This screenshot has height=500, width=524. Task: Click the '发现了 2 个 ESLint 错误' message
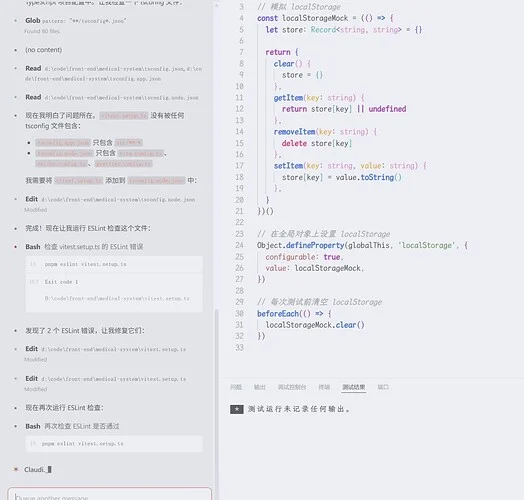click(x=85, y=331)
